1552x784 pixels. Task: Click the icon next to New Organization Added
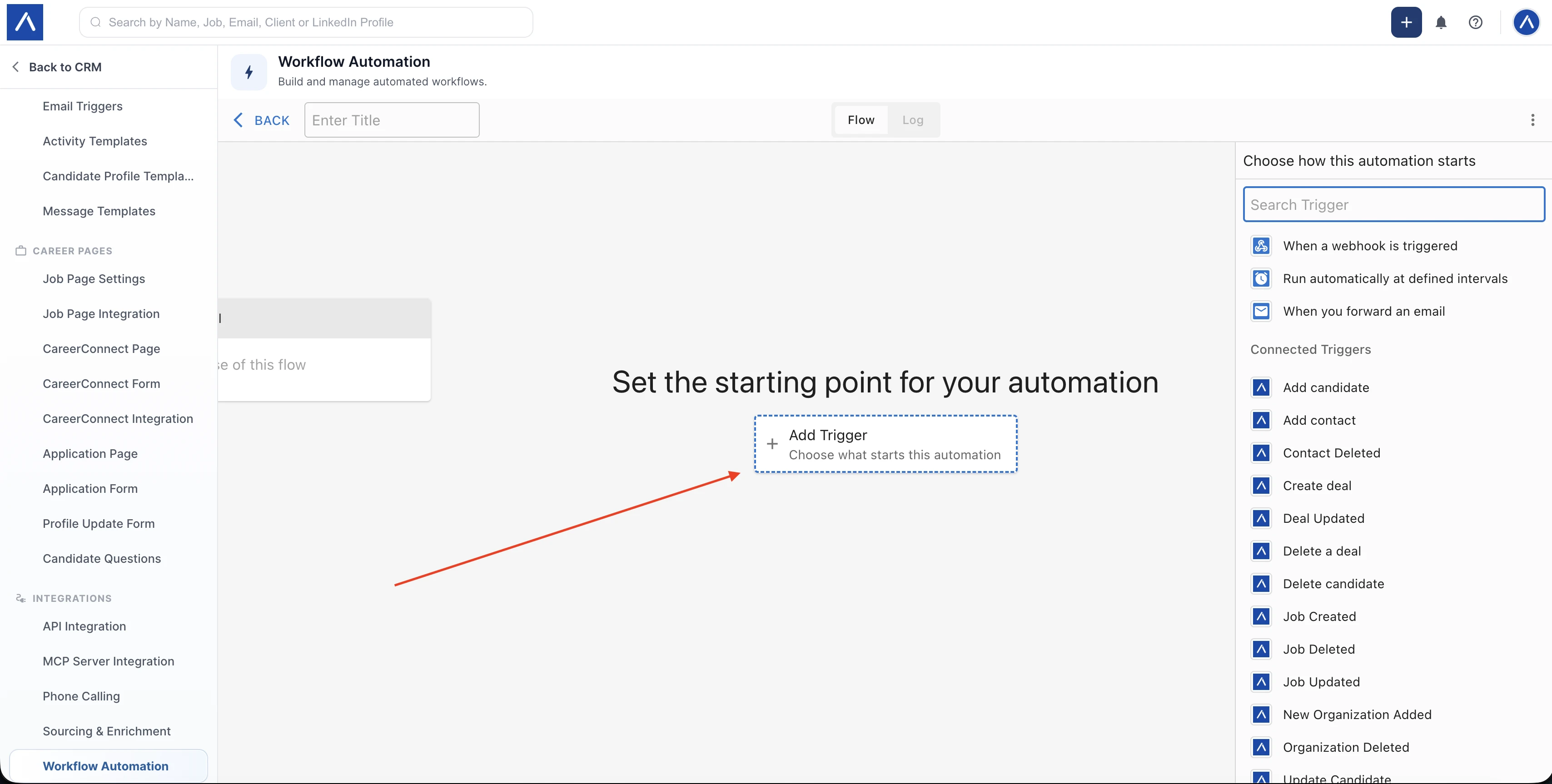[x=1261, y=714]
